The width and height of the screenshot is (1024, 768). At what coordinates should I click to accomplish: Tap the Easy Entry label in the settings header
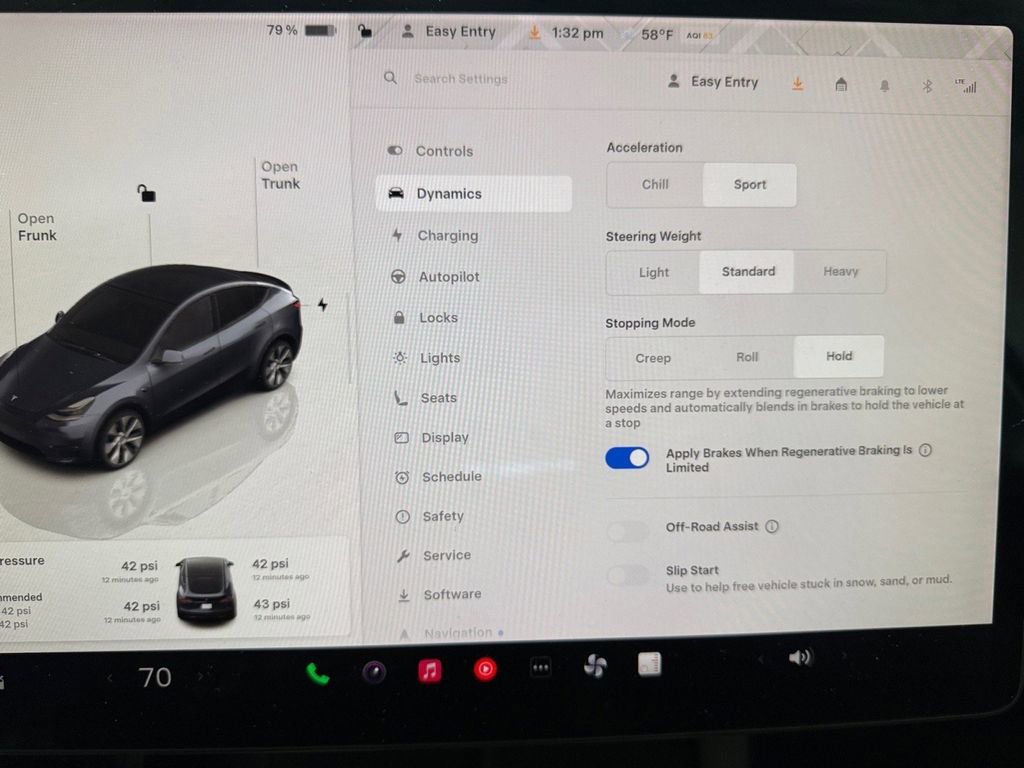tap(724, 82)
